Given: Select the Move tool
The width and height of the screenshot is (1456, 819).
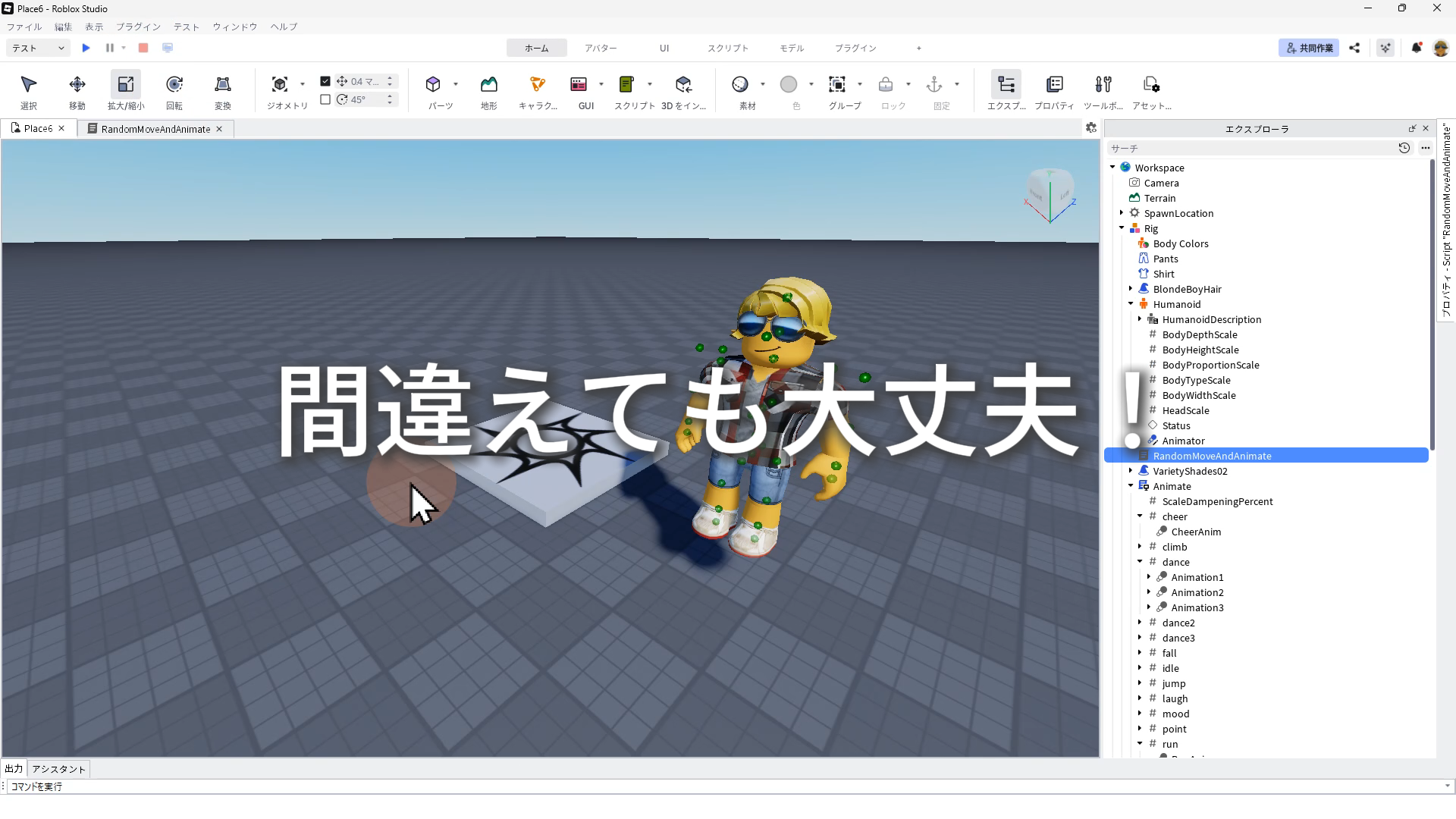Looking at the screenshot, I should point(77,84).
